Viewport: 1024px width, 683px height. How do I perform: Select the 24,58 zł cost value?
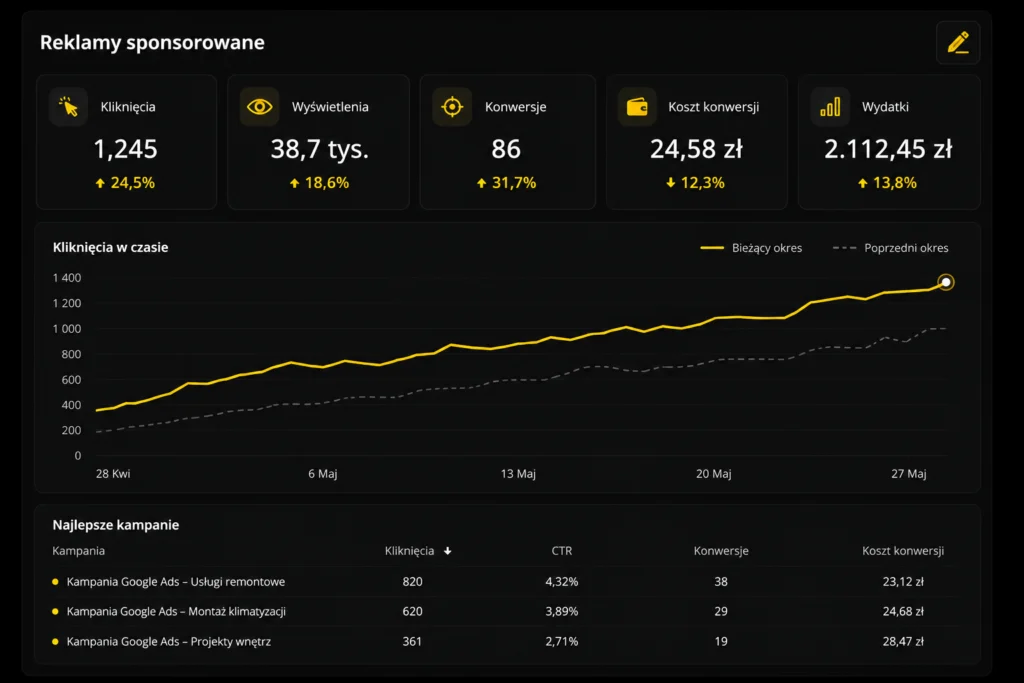point(696,150)
